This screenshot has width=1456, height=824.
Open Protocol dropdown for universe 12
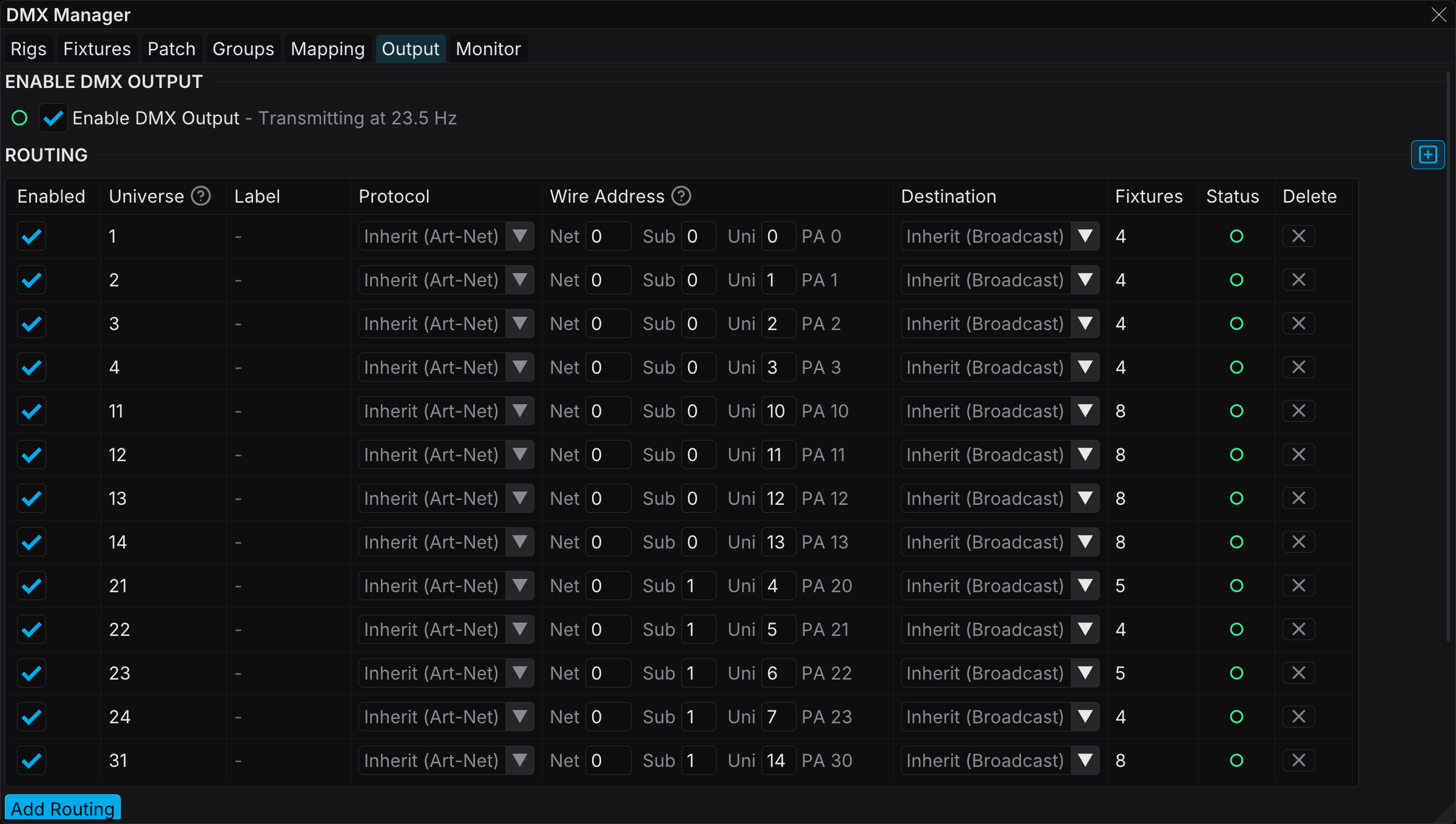[x=446, y=454]
